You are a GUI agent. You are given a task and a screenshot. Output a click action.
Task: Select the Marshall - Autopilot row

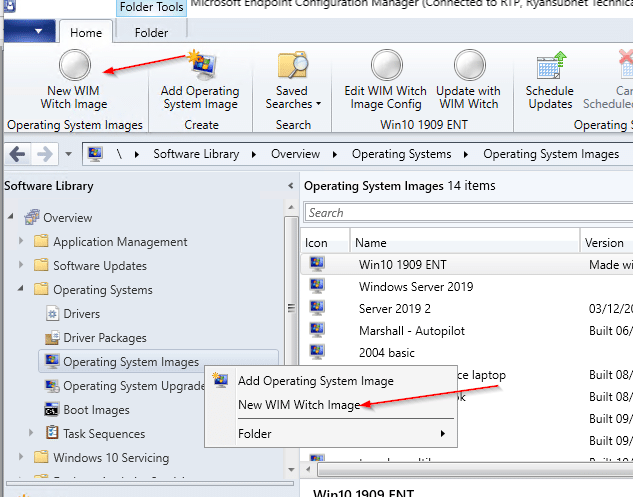click(467, 331)
